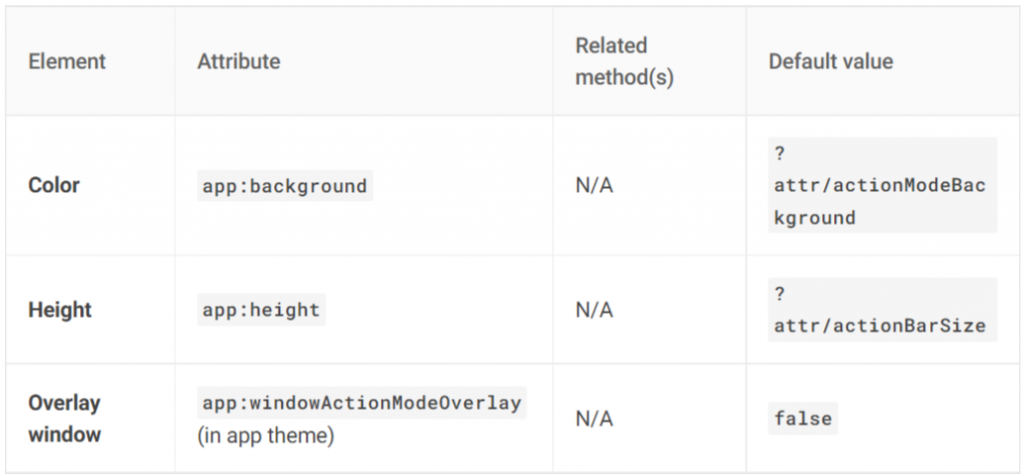1024x474 pixels.
Task: Click N/A in the Color row
Action: click(x=594, y=186)
